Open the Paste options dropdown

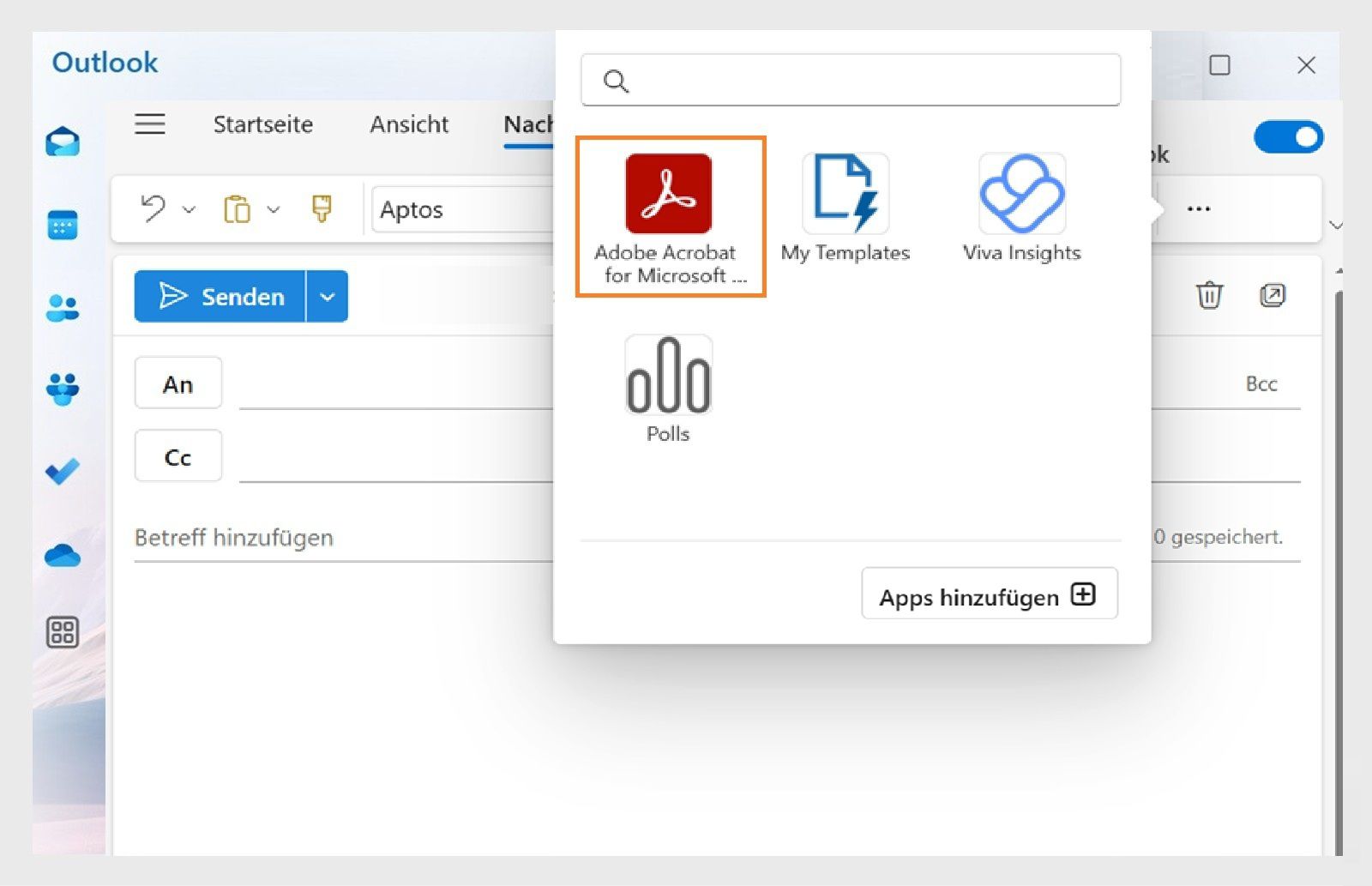[x=274, y=210]
